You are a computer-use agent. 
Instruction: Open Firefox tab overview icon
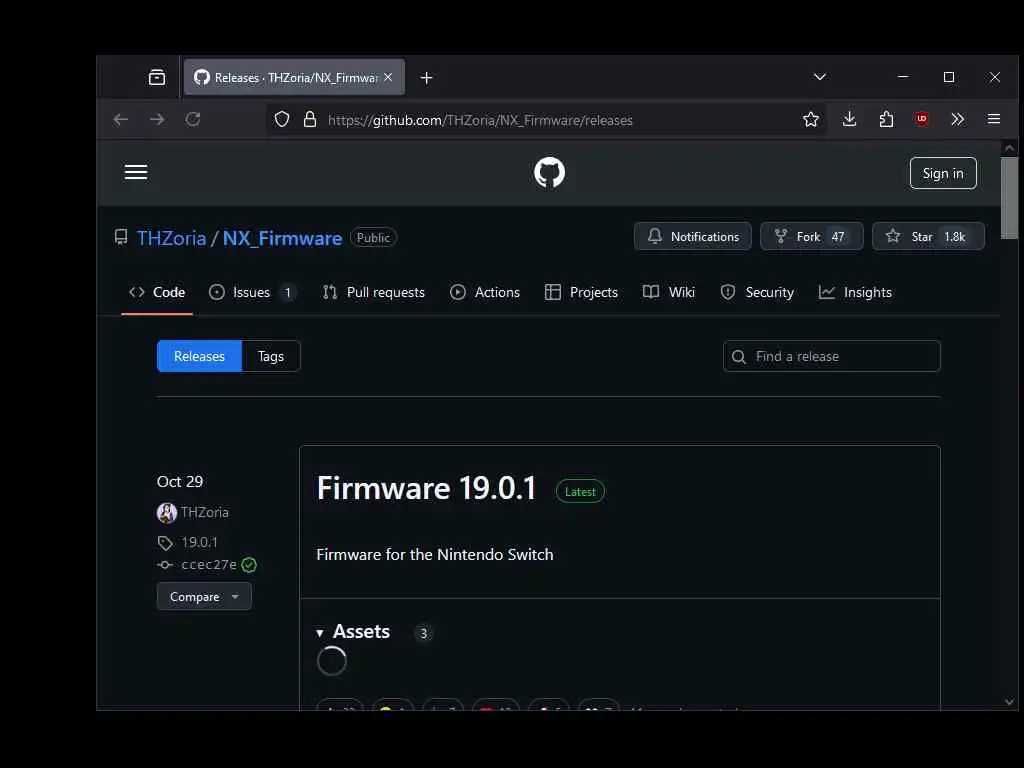[157, 78]
